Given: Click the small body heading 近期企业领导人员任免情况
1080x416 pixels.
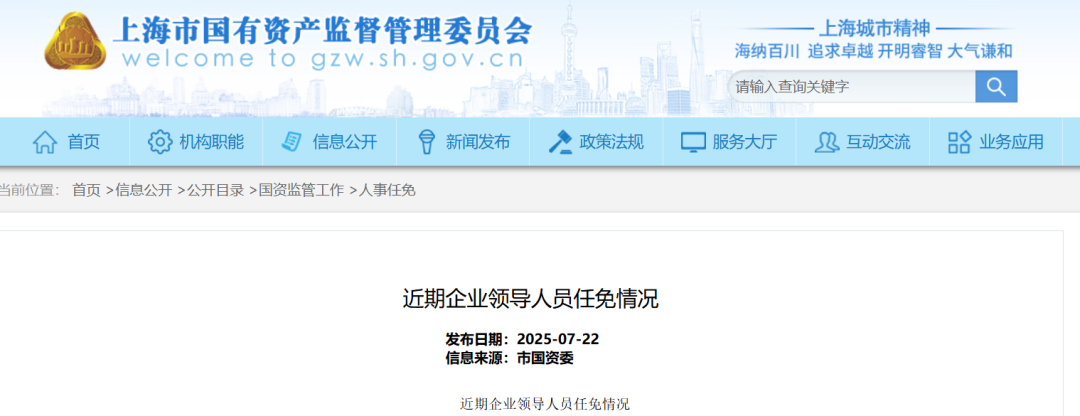Looking at the screenshot, I should pos(545,404).
